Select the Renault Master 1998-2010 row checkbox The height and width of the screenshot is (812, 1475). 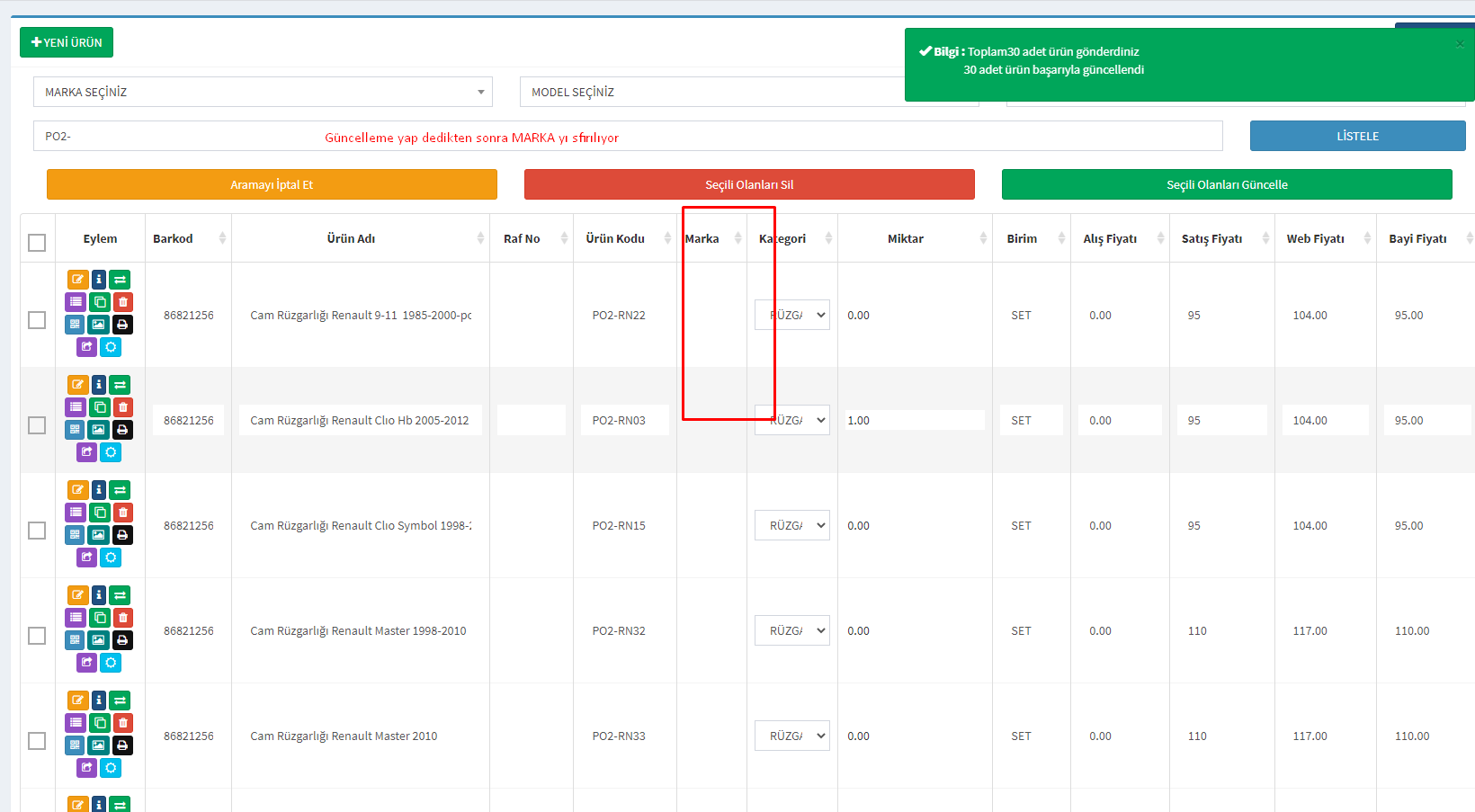37,636
